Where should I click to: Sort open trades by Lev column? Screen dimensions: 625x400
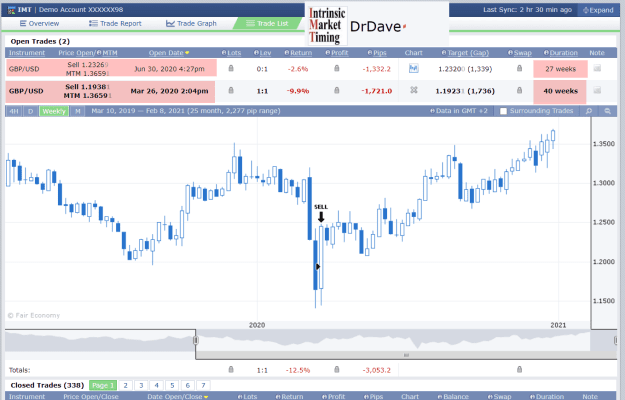click(263, 53)
